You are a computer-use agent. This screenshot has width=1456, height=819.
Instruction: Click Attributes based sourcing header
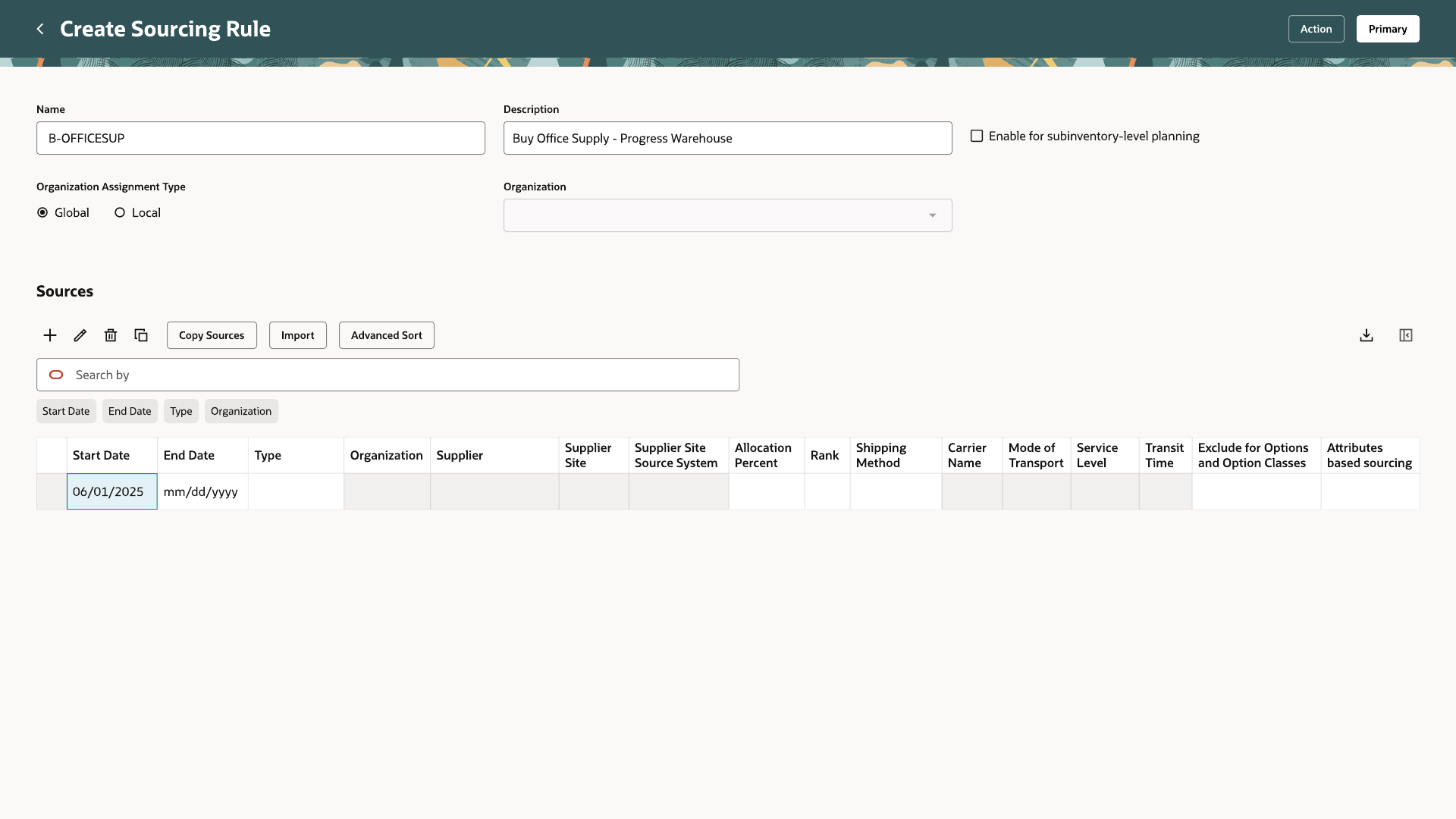pyautogui.click(x=1370, y=455)
